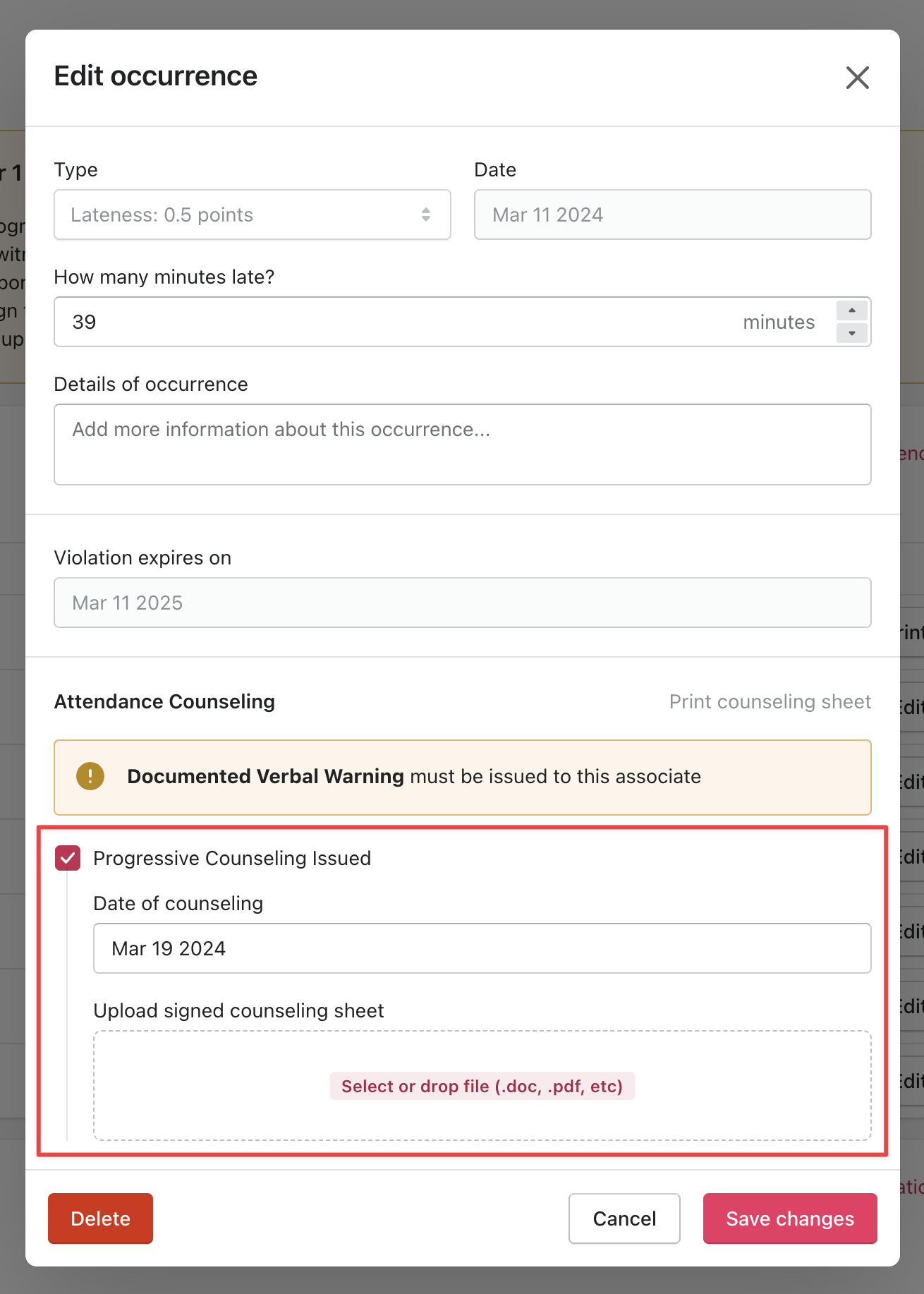The height and width of the screenshot is (1294, 924).
Task: Close the Edit occurrence dialog
Action: tap(857, 78)
